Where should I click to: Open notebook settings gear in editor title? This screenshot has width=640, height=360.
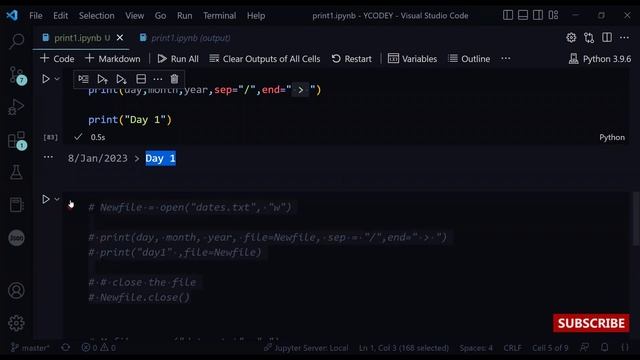tap(571, 38)
